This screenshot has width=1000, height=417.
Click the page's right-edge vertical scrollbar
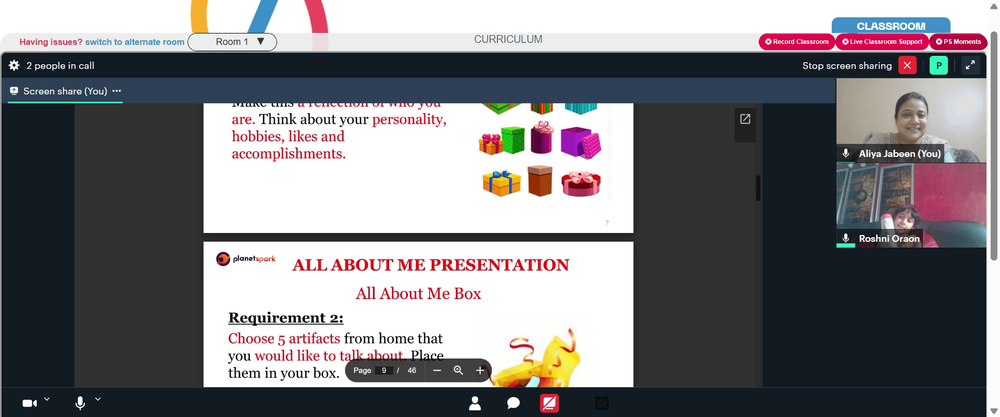(994, 146)
